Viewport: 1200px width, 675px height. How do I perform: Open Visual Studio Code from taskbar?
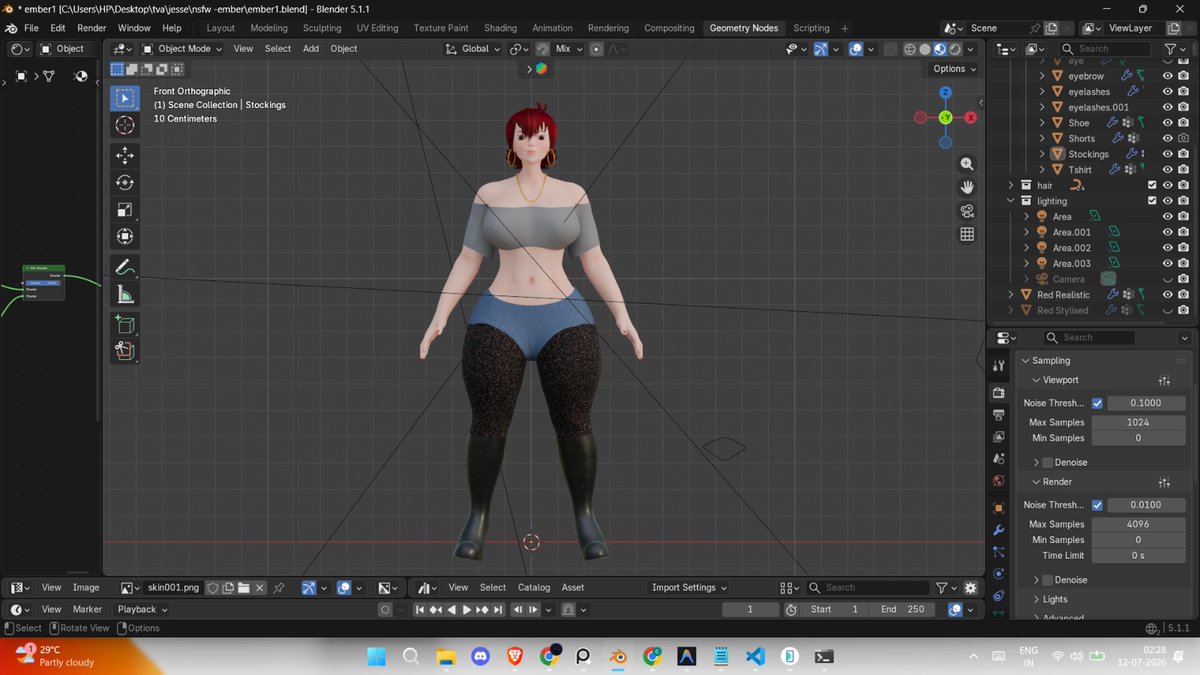coord(755,657)
